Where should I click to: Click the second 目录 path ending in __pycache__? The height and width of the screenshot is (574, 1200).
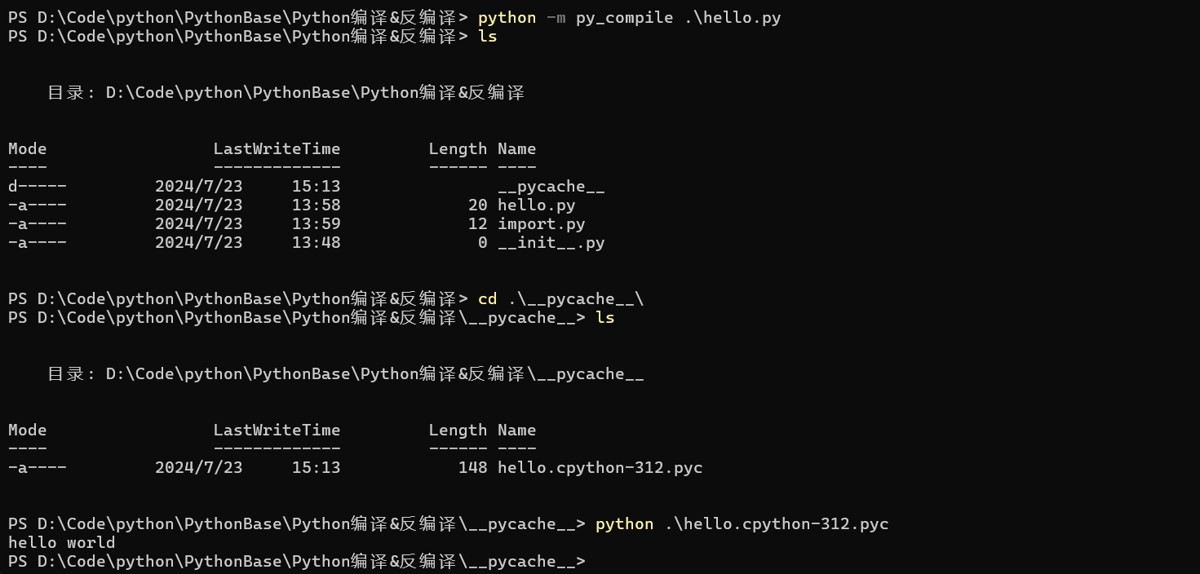click(345, 374)
